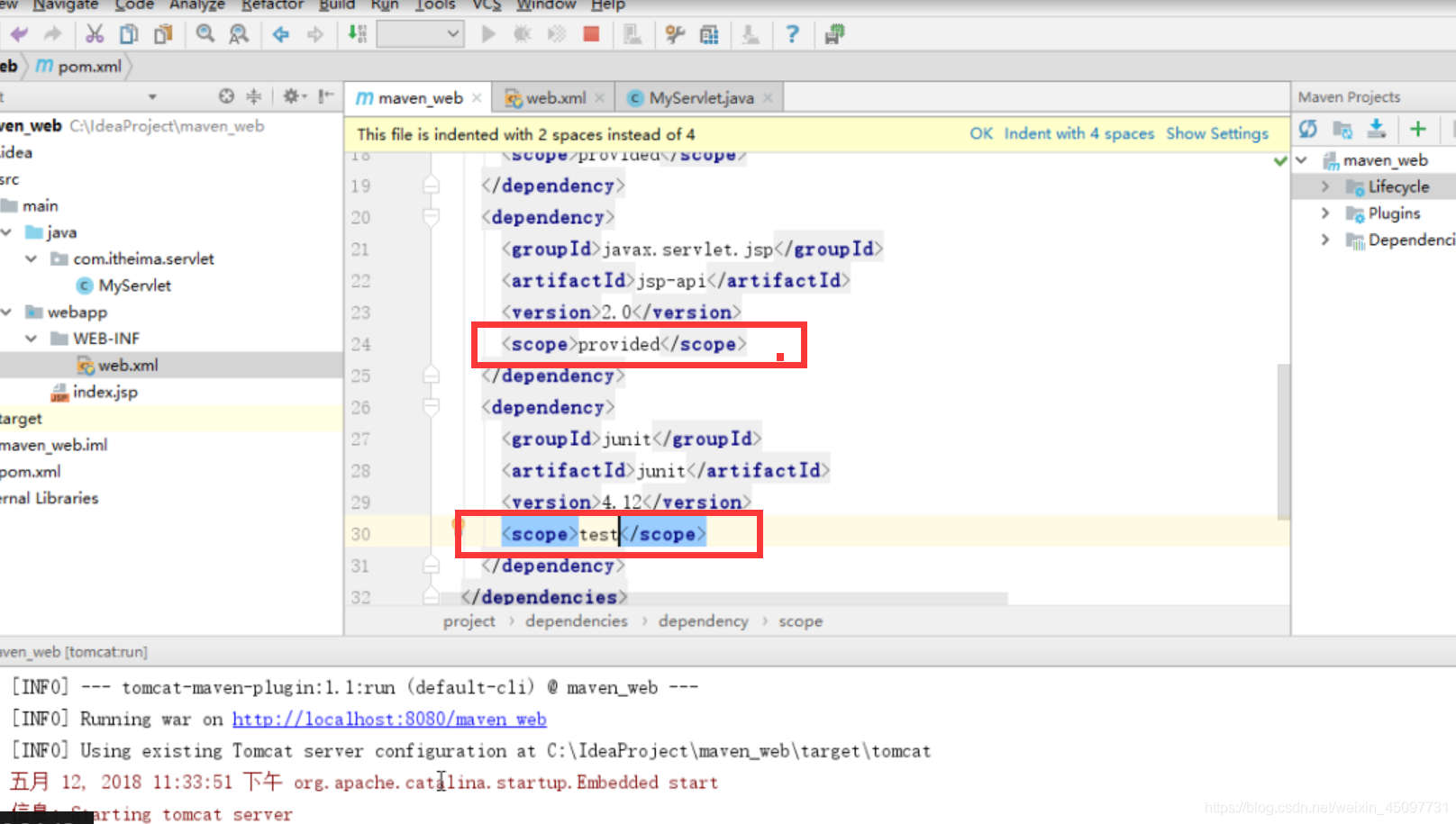This screenshot has width=1456, height=824.
Task: Click the Undo arrow in the toolbar
Action: (19, 35)
